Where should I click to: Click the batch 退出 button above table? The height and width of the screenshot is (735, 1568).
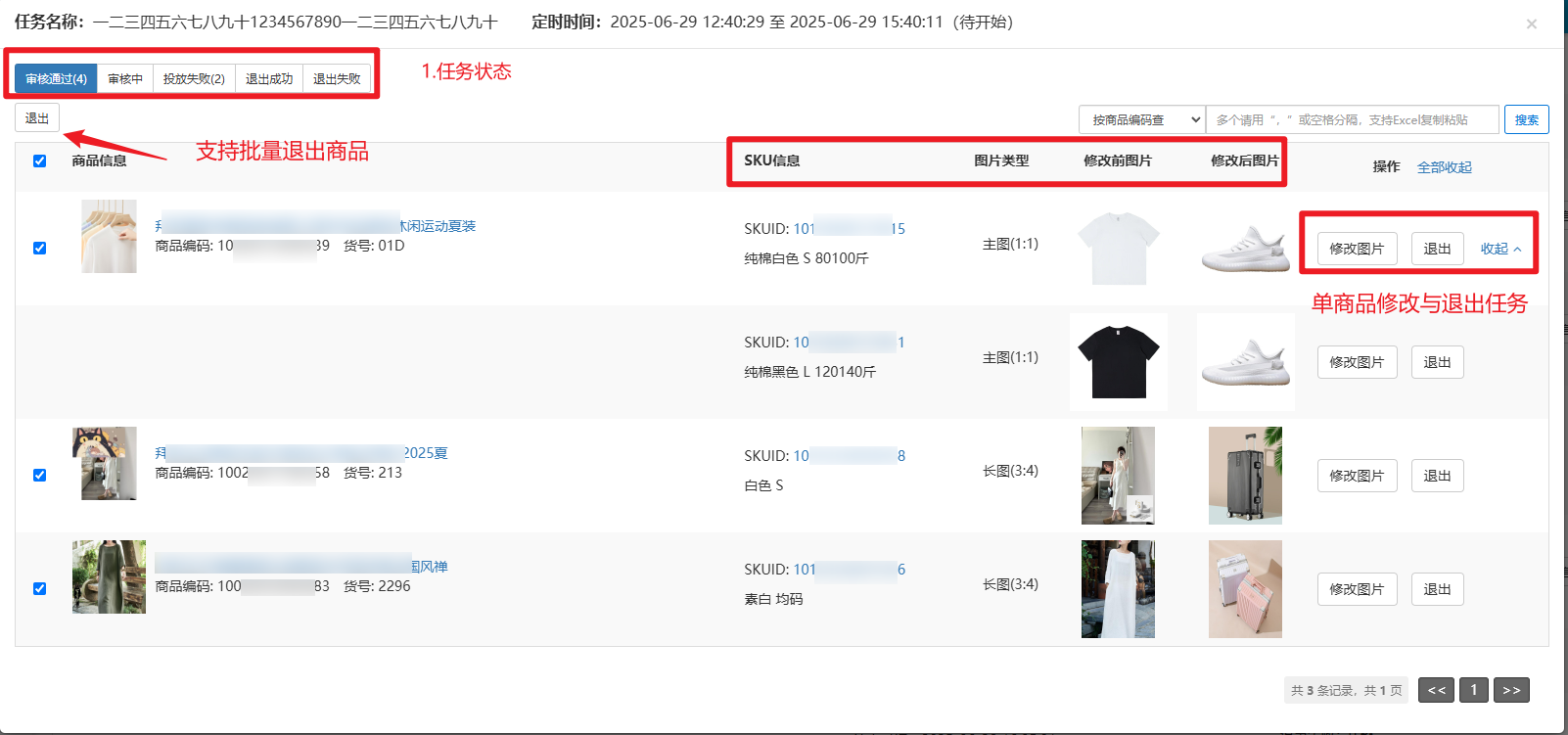coord(37,118)
